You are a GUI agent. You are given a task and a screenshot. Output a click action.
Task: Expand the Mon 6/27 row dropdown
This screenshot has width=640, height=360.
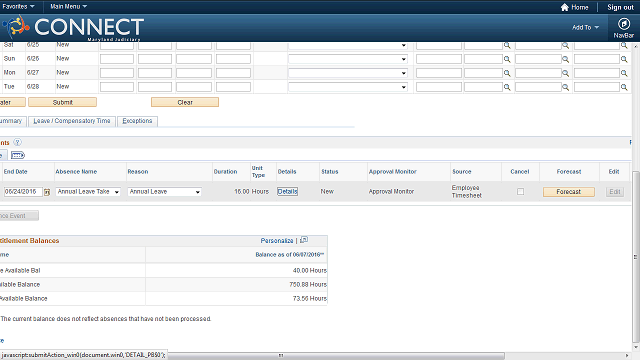(348, 73)
